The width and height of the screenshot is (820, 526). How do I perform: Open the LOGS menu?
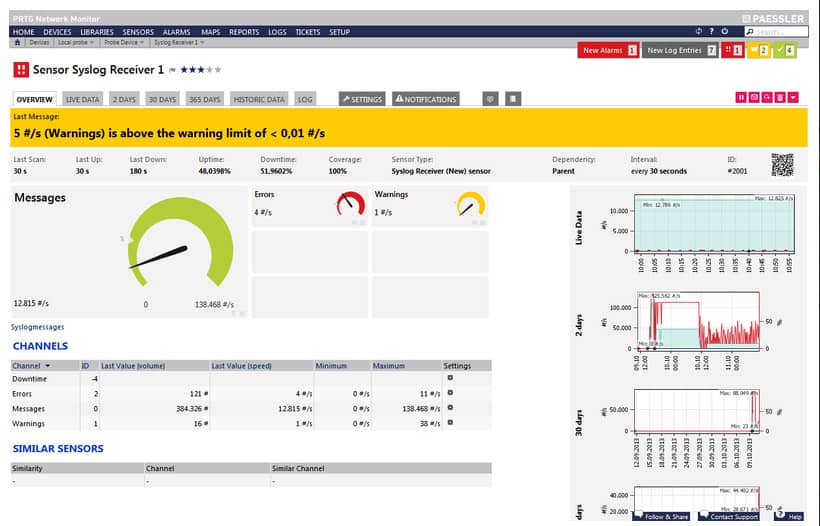pyautogui.click(x=277, y=32)
